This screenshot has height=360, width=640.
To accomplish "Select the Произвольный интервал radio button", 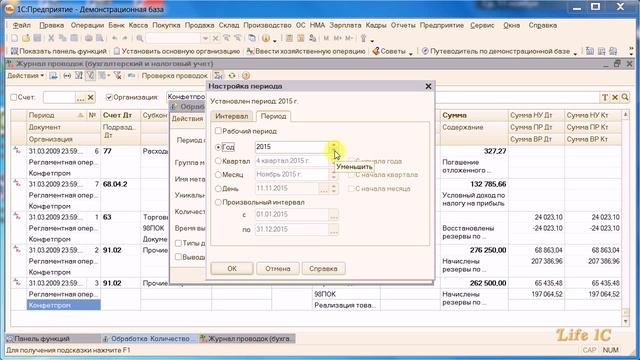I will pos(218,202).
